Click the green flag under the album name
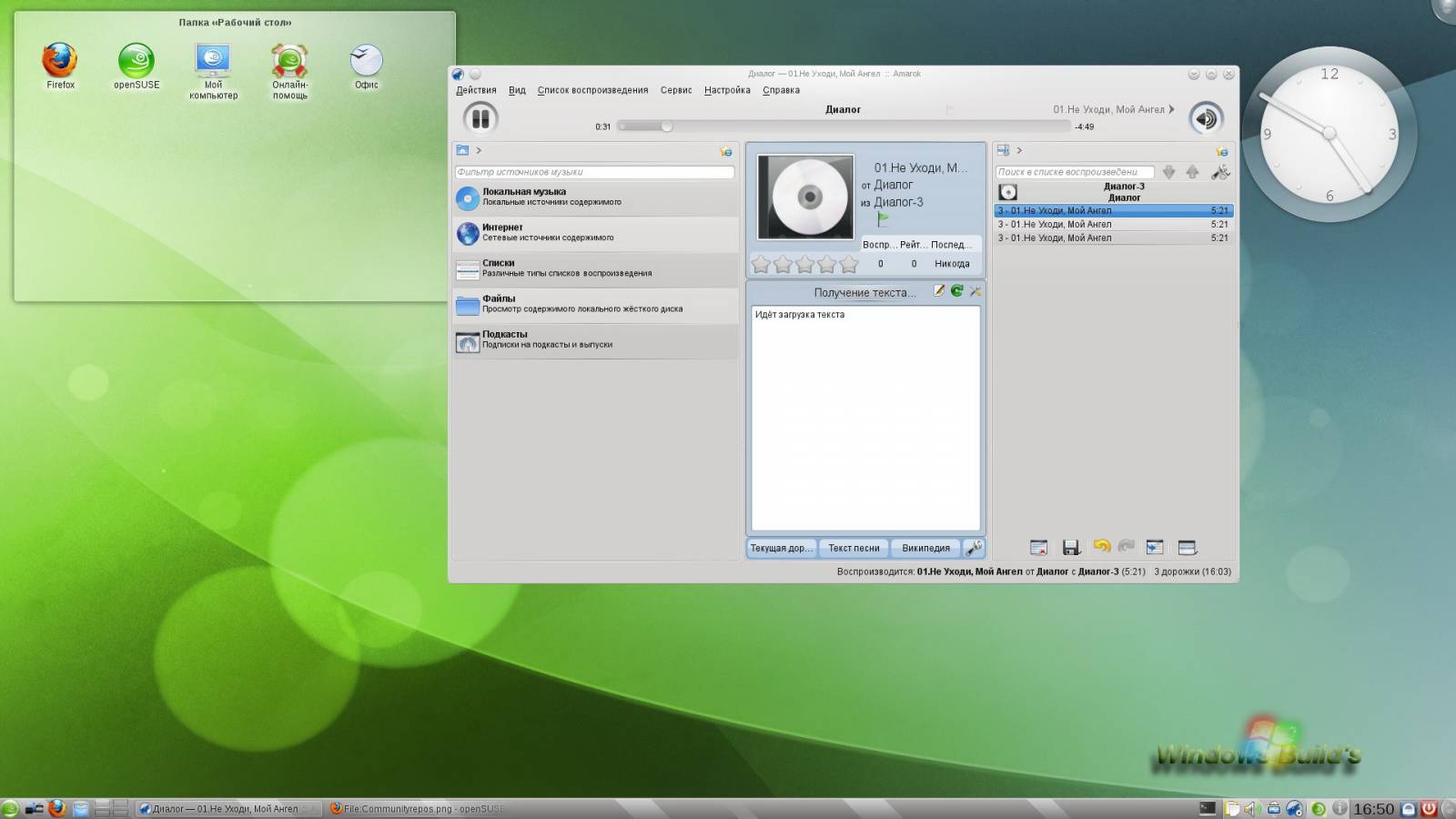 (x=883, y=219)
